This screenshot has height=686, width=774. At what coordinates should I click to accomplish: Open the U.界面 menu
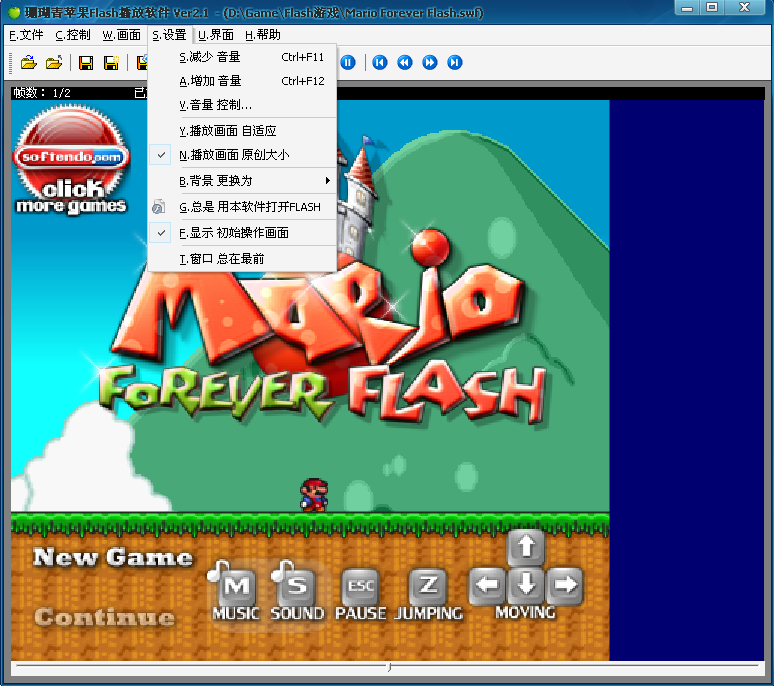pyautogui.click(x=216, y=35)
